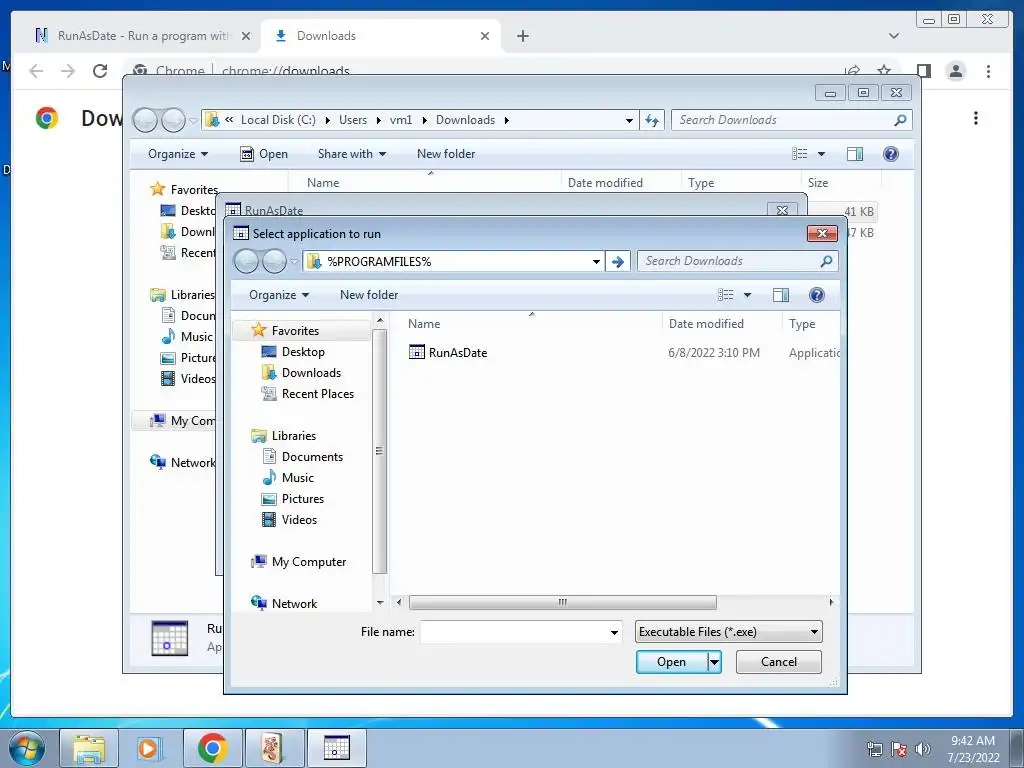Reload the Chrome page

tap(99, 71)
